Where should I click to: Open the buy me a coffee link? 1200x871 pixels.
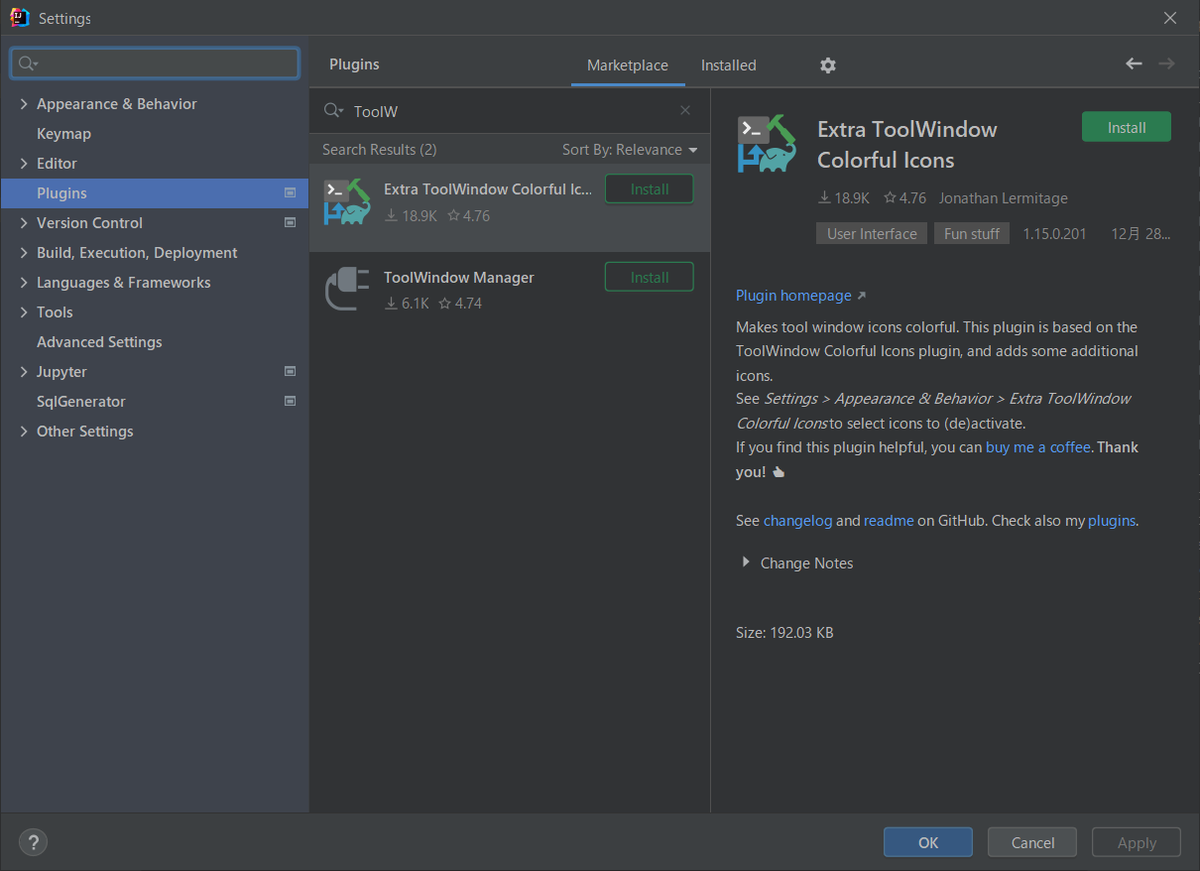1038,447
